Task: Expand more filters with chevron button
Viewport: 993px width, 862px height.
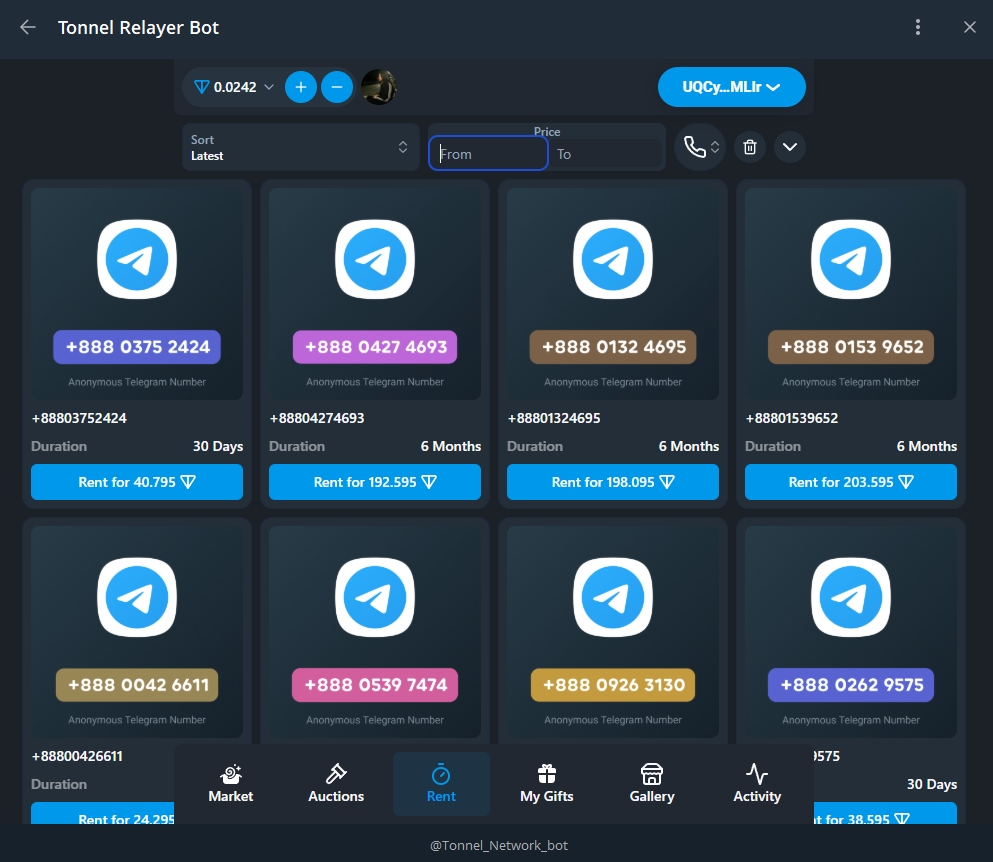Action: tap(790, 147)
